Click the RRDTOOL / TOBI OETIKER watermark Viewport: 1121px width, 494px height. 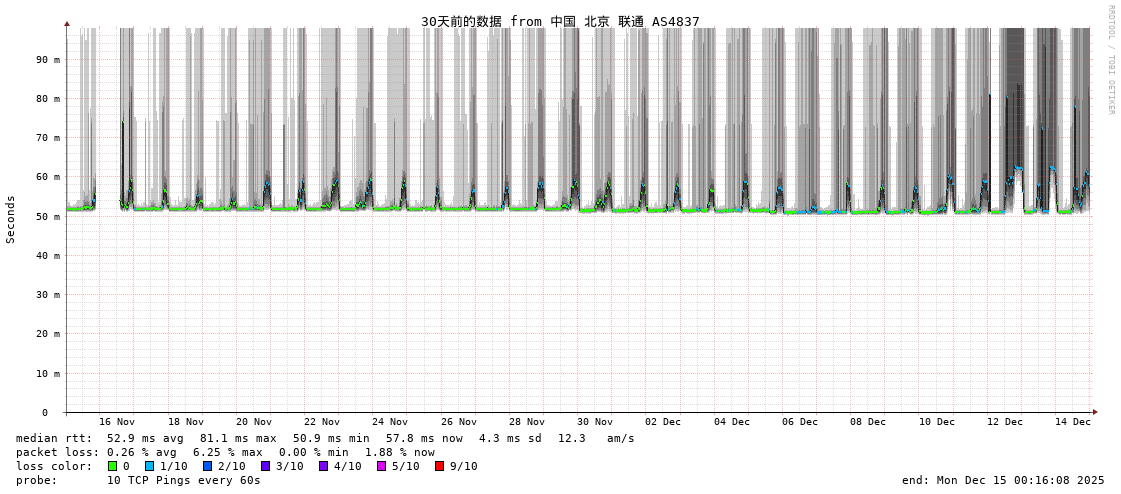1110,60
